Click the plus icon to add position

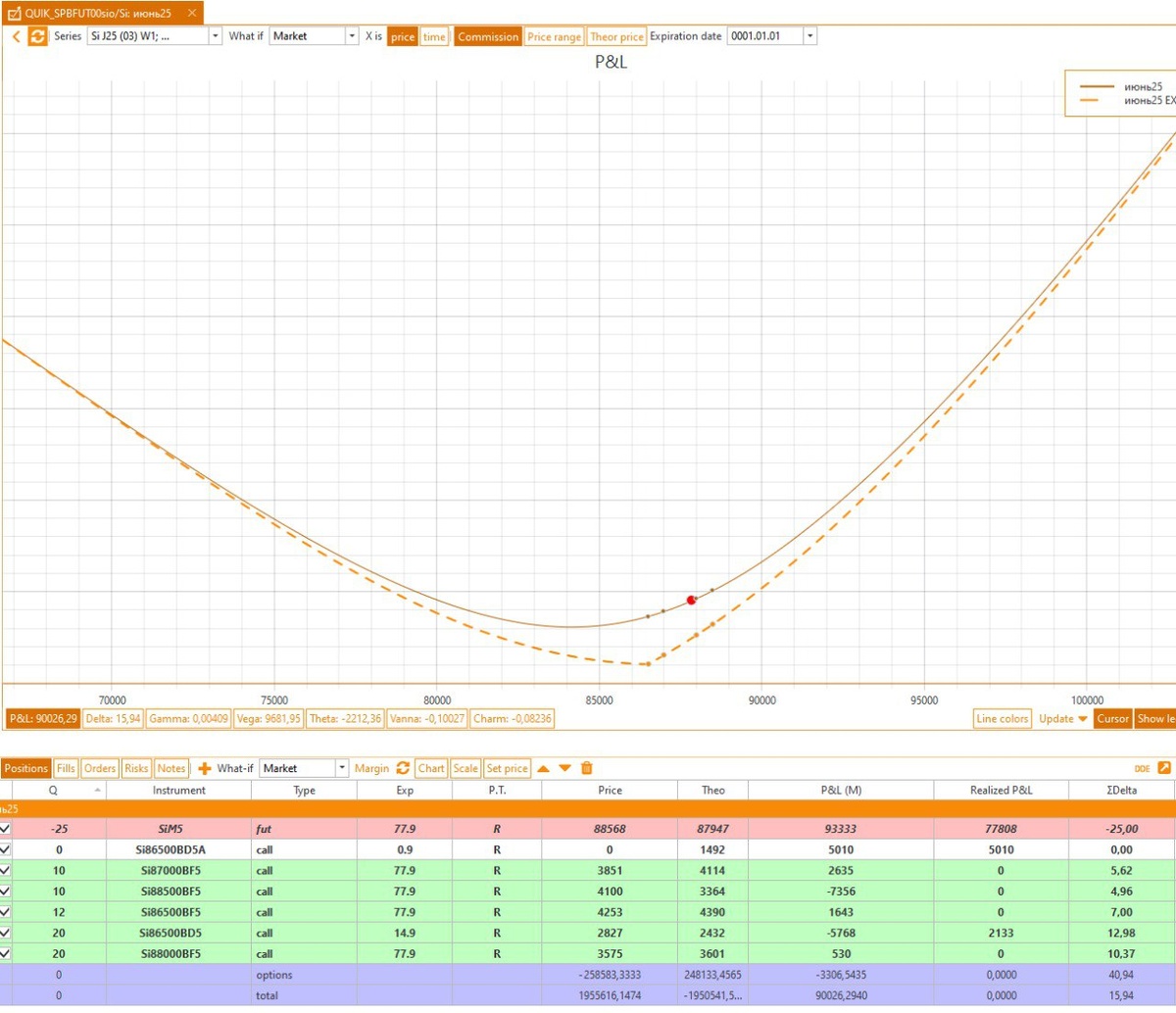pos(205,768)
